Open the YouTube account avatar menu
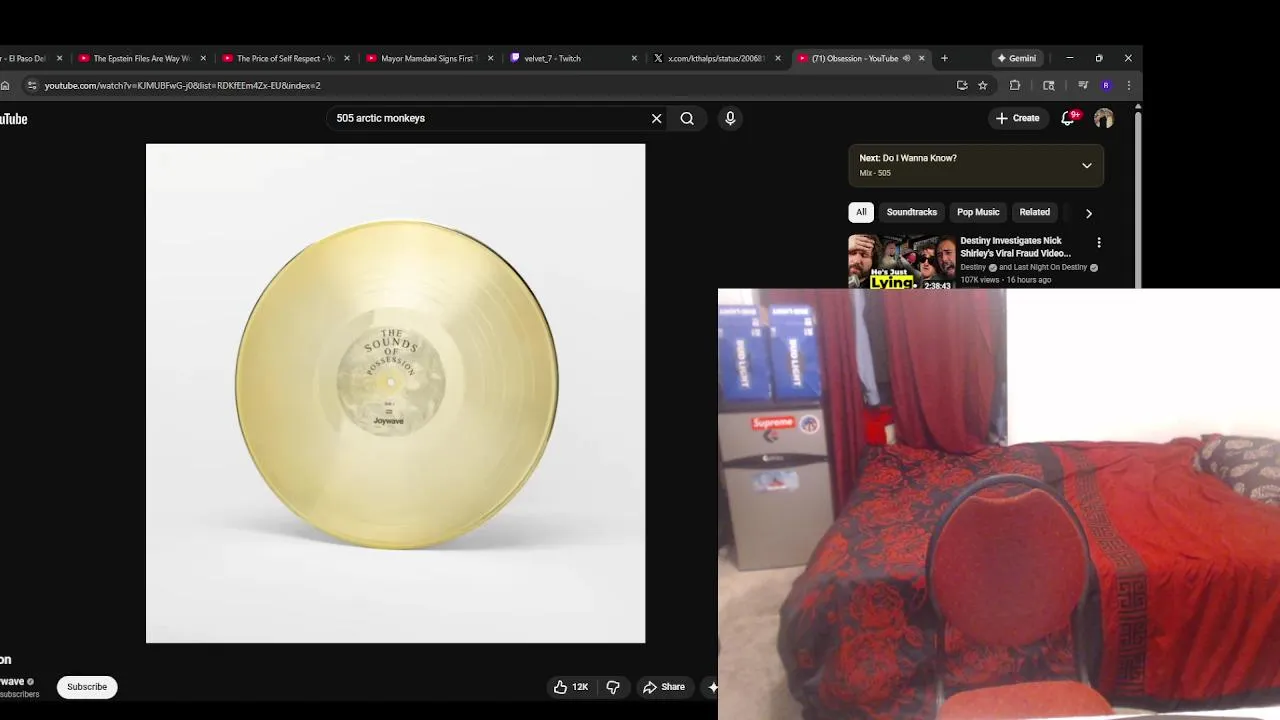This screenshot has width=1280, height=720. click(1104, 118)
